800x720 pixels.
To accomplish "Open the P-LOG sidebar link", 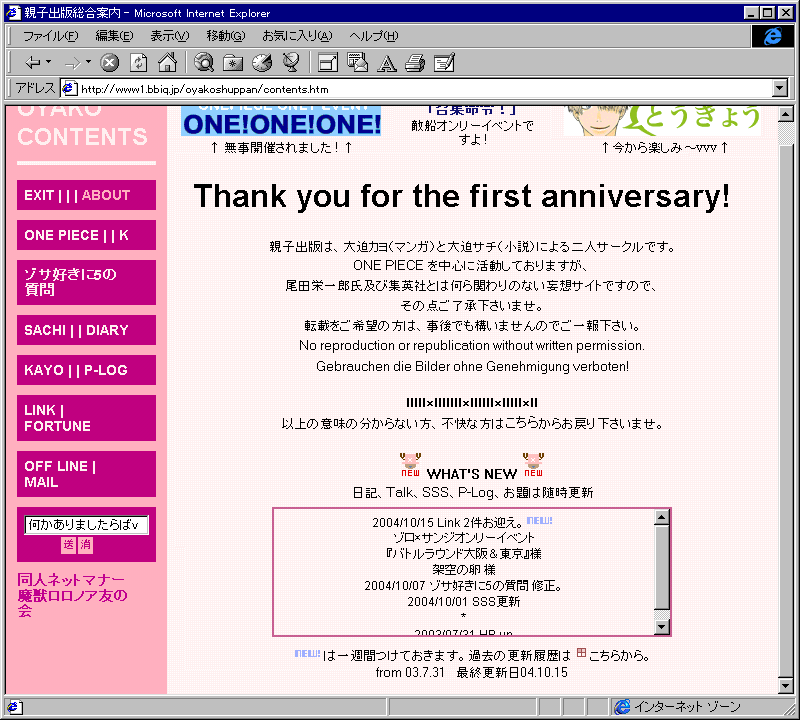I will tap(106, 370).
